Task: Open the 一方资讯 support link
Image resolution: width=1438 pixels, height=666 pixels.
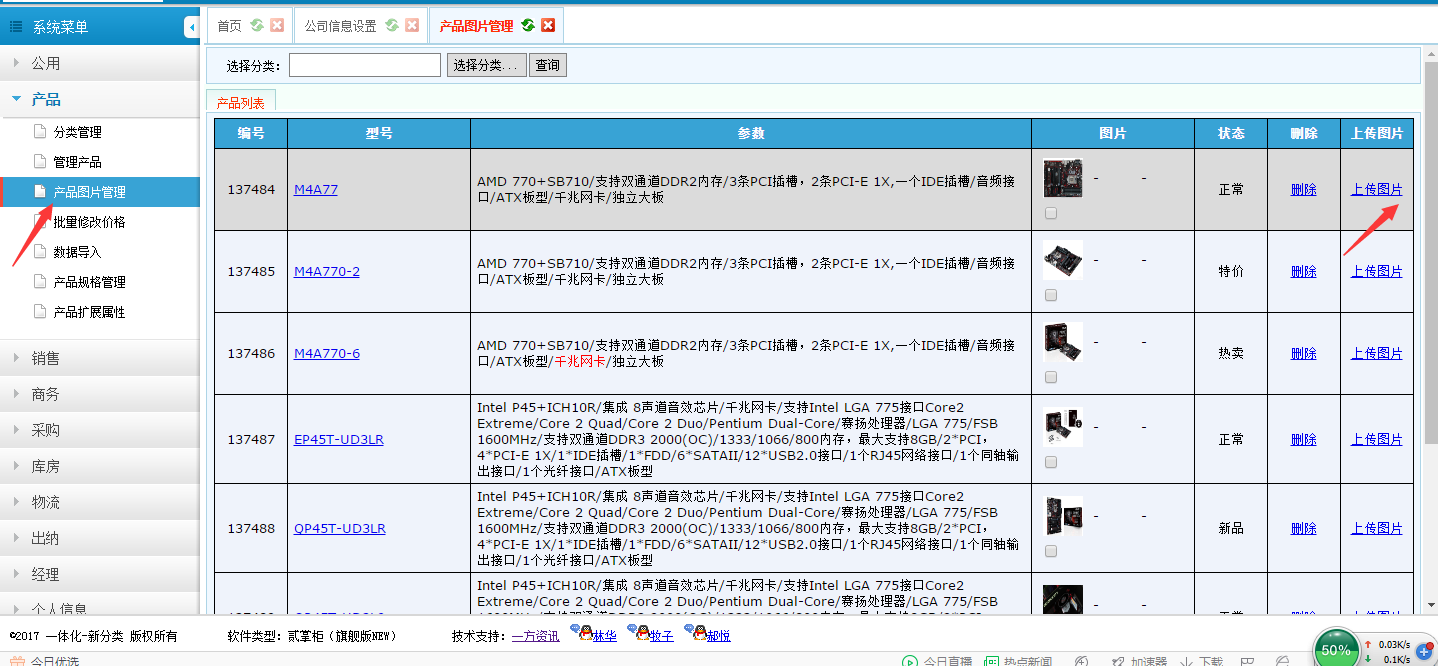Action: point(536,635)
